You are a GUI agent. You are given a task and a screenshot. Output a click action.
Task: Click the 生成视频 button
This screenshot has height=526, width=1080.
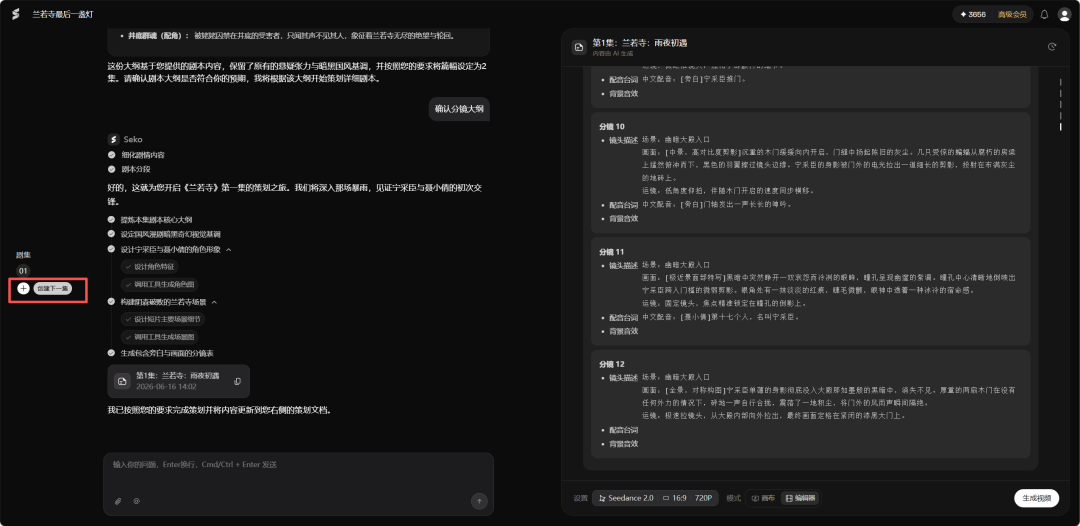click(x=1036, y=498)
